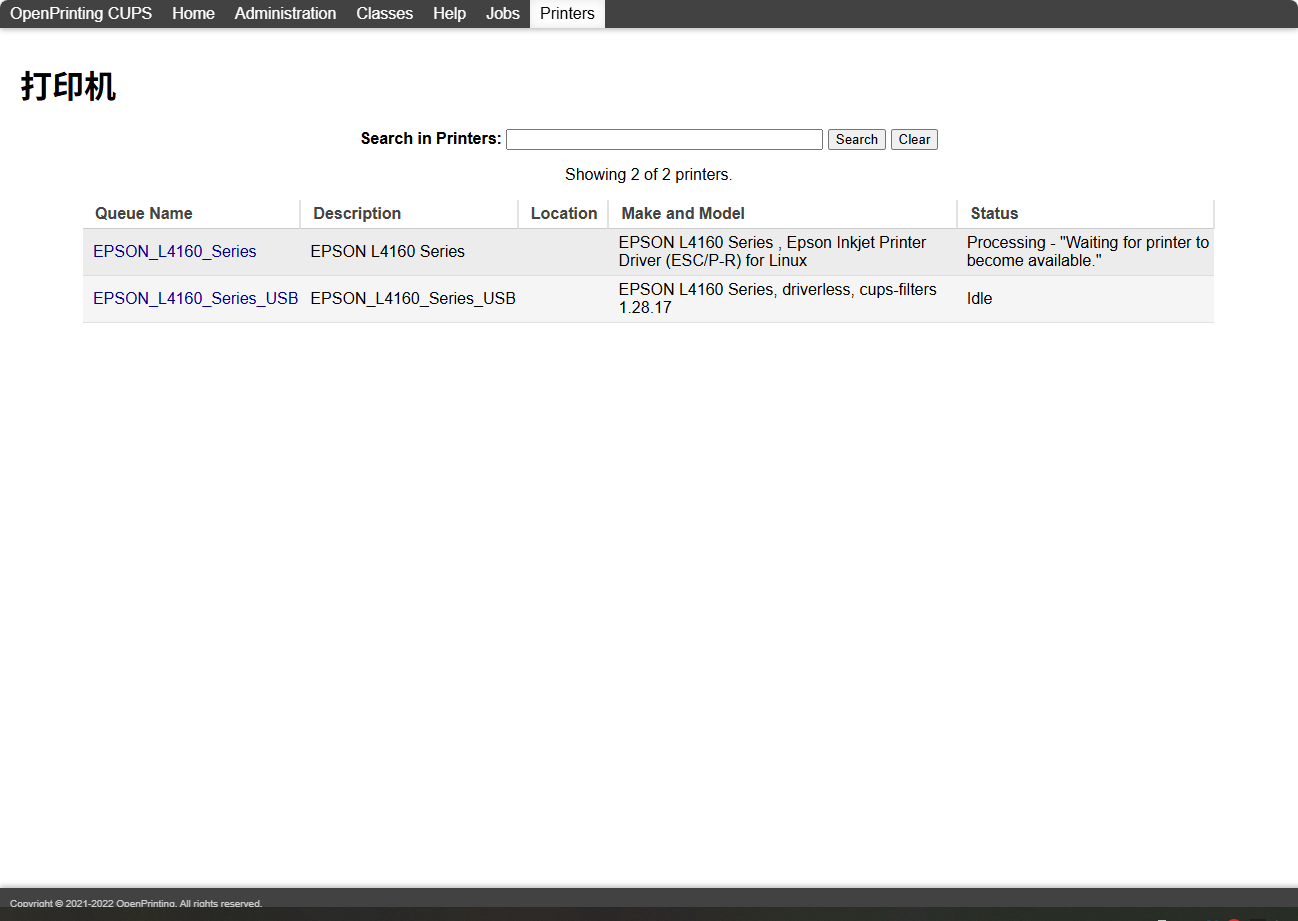Screen dimensions: 1298x921
Task: Open the EPSON_L4160_Series printer queue
Action: 174,251
